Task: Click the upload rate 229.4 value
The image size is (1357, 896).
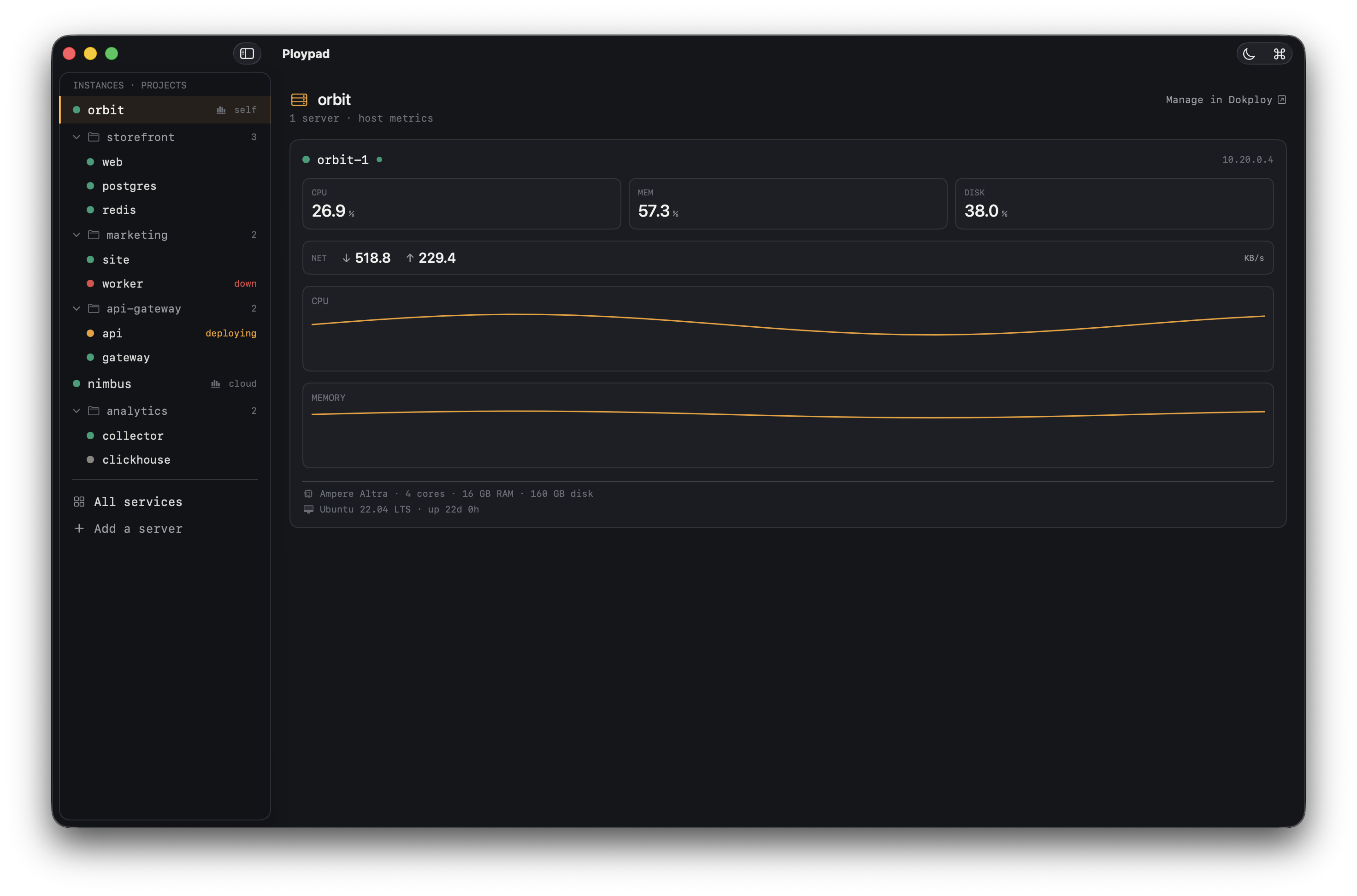Action: click(437, 258)
